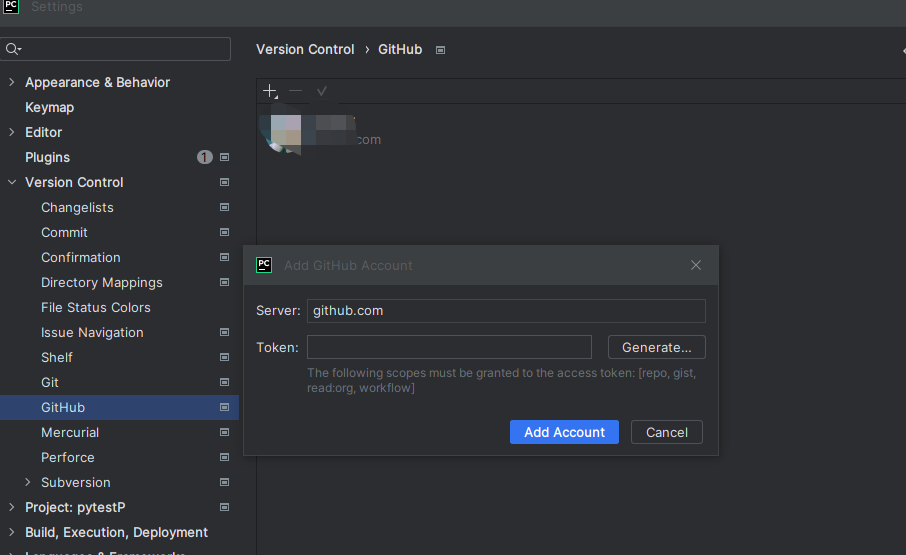Click the project icon next to Commit
Screen dimensions: 906x555
click(x=225, y=232)
